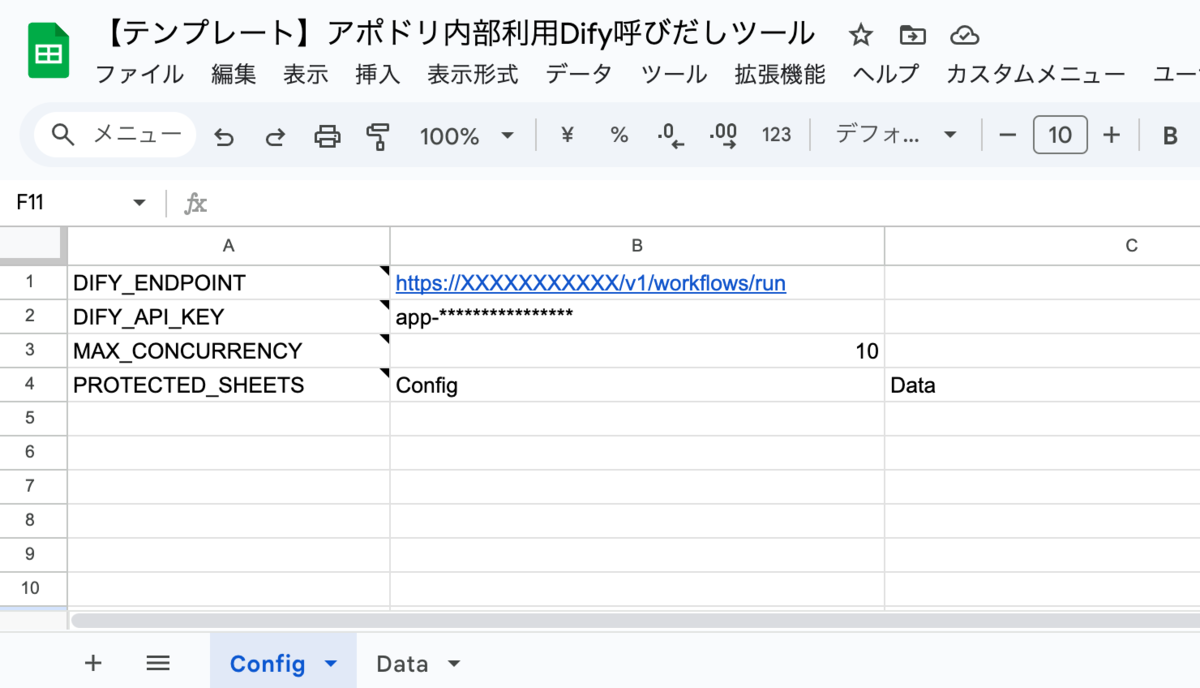
Task: Star this spreadsheet document
Action: 860,36
